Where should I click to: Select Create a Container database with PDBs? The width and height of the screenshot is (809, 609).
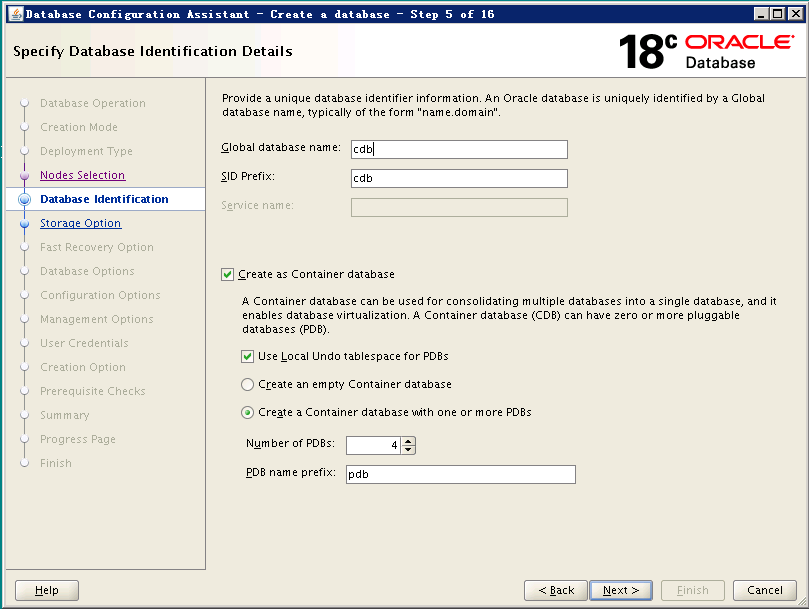(248, 412)
